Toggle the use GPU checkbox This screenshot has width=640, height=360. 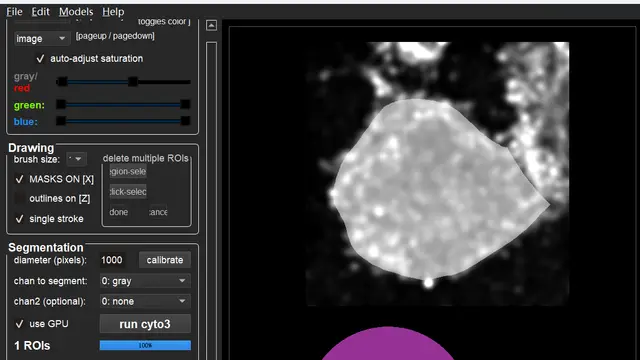(x=19, y=324)
